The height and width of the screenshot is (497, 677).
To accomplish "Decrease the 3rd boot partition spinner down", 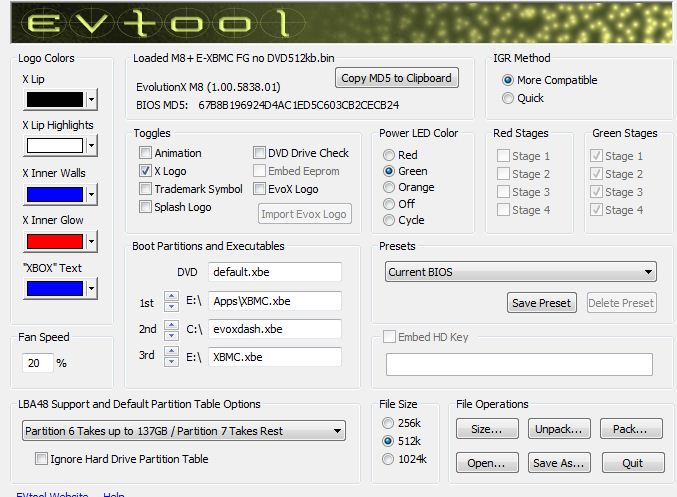I will (x=171, y=362).
